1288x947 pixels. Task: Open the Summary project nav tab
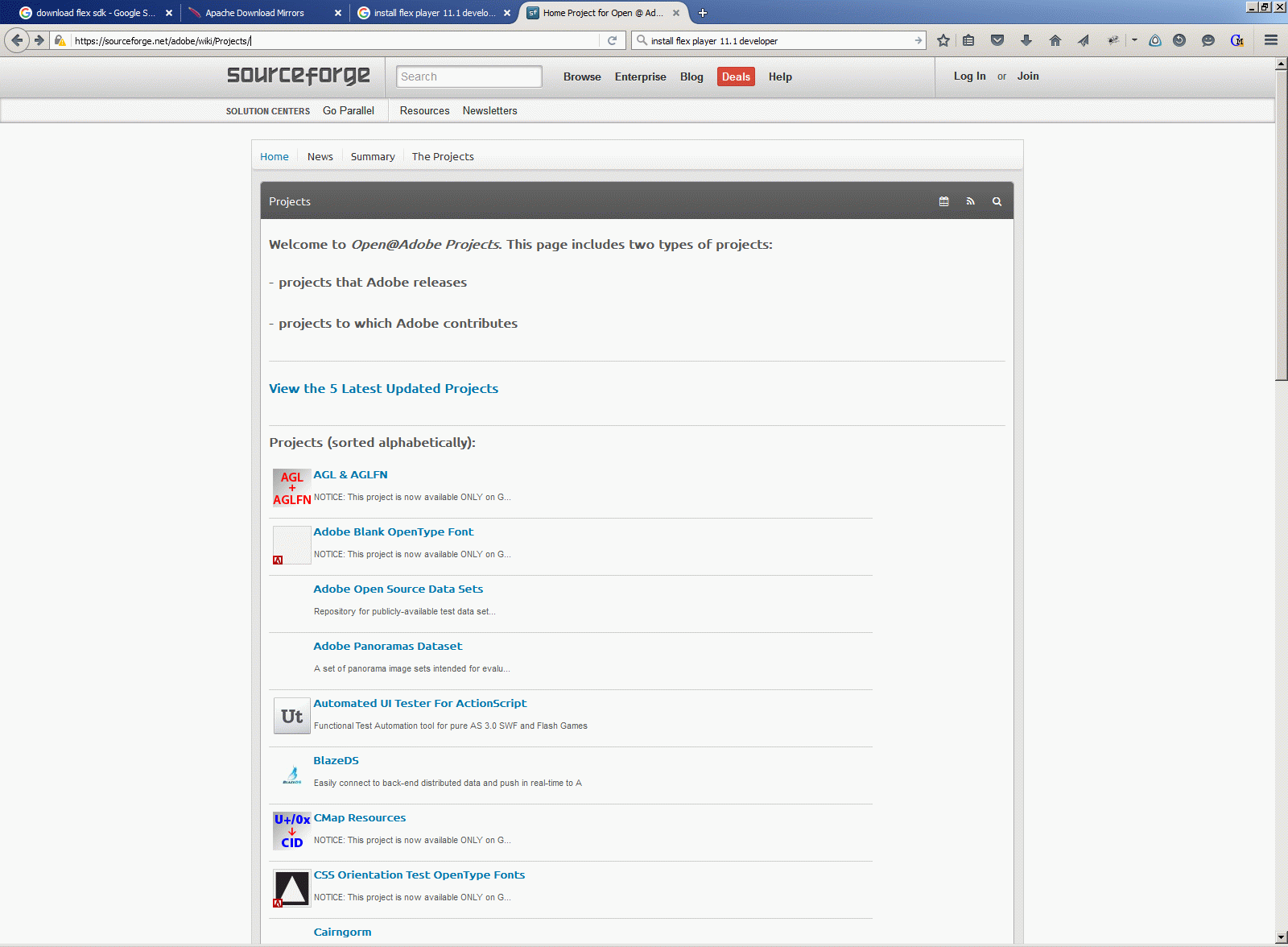[x=373, y=156]
